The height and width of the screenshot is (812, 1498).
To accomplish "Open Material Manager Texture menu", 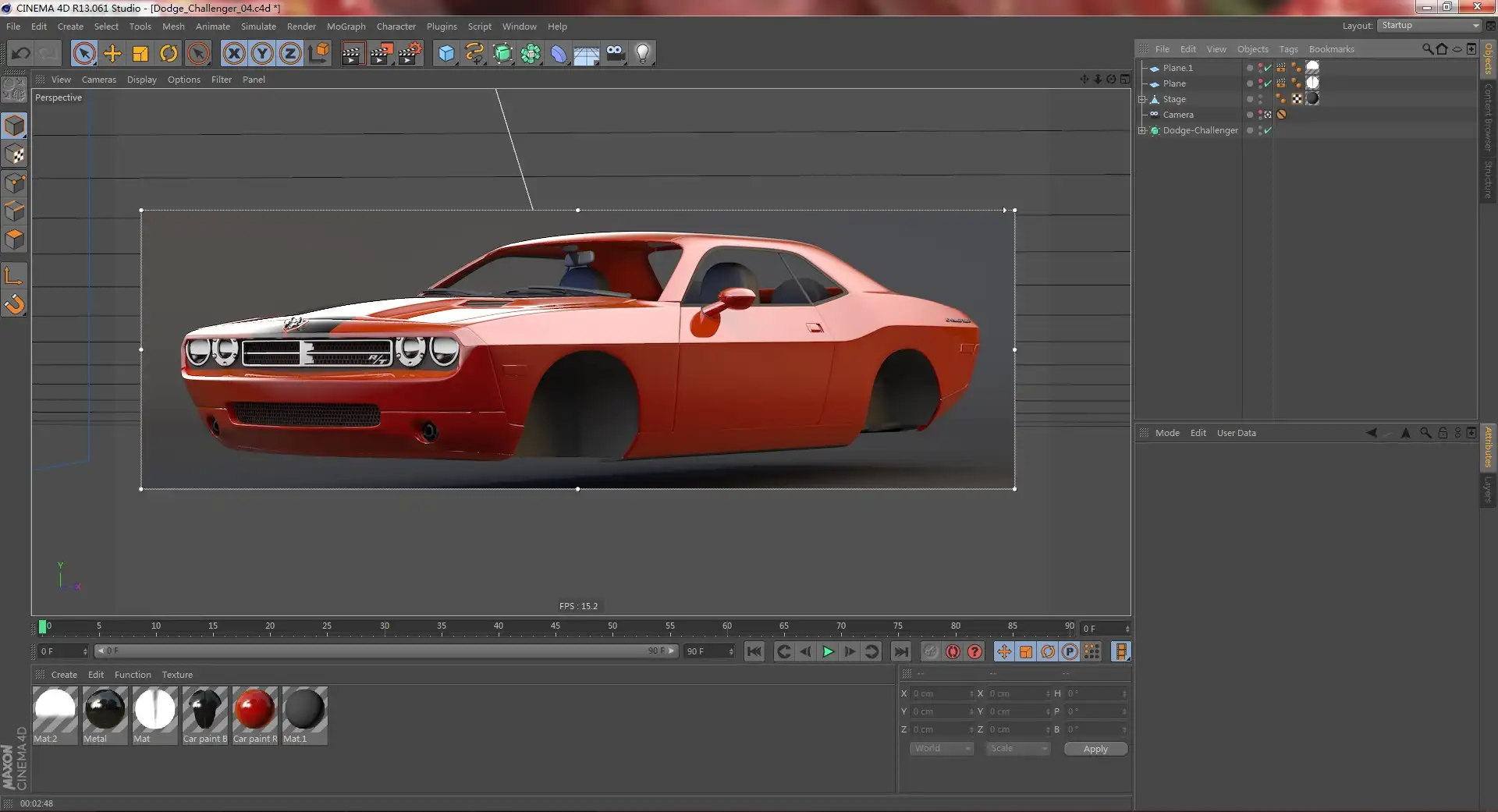I will [x=177, y=675].
